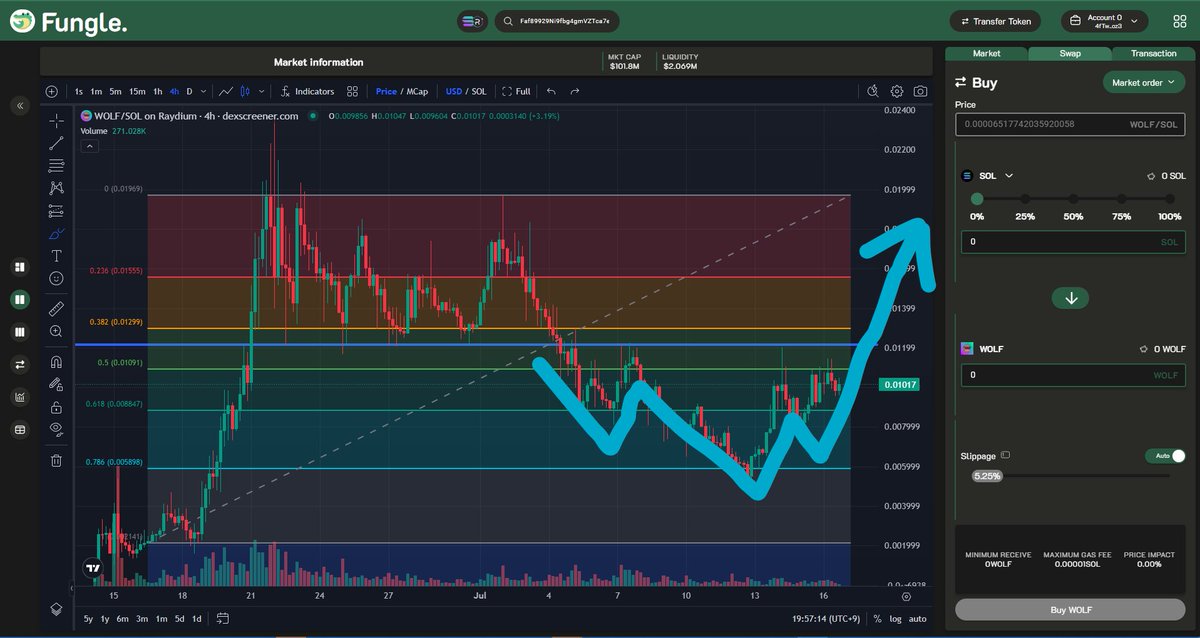Set chart range to 5y
The image size is (1200, 638).
tap(88, 618)
